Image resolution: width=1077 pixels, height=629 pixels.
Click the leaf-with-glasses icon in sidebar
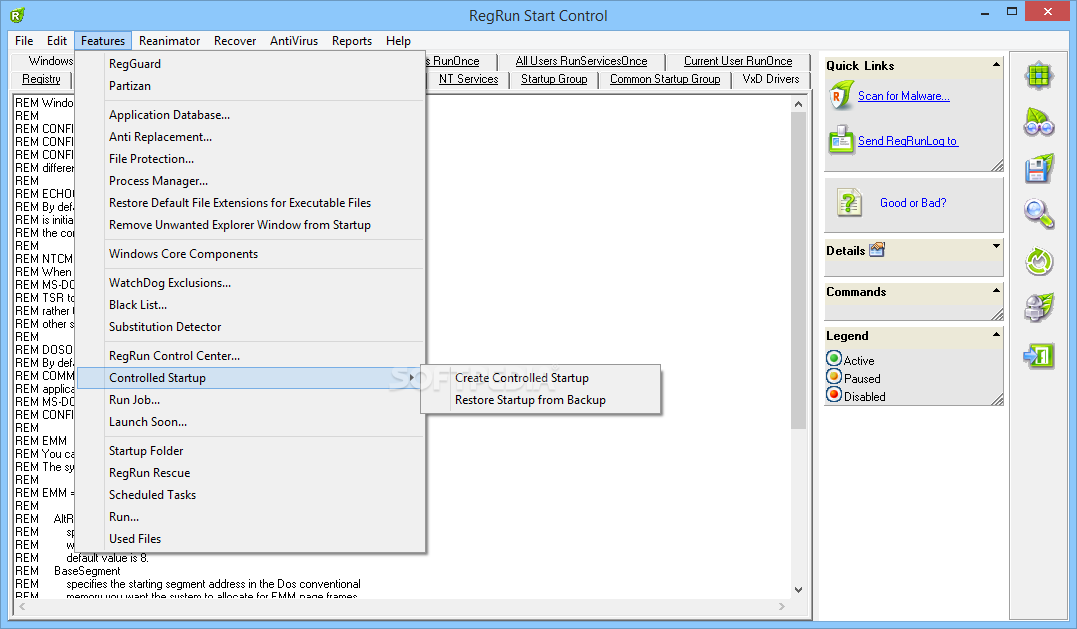coord(1039,122)
